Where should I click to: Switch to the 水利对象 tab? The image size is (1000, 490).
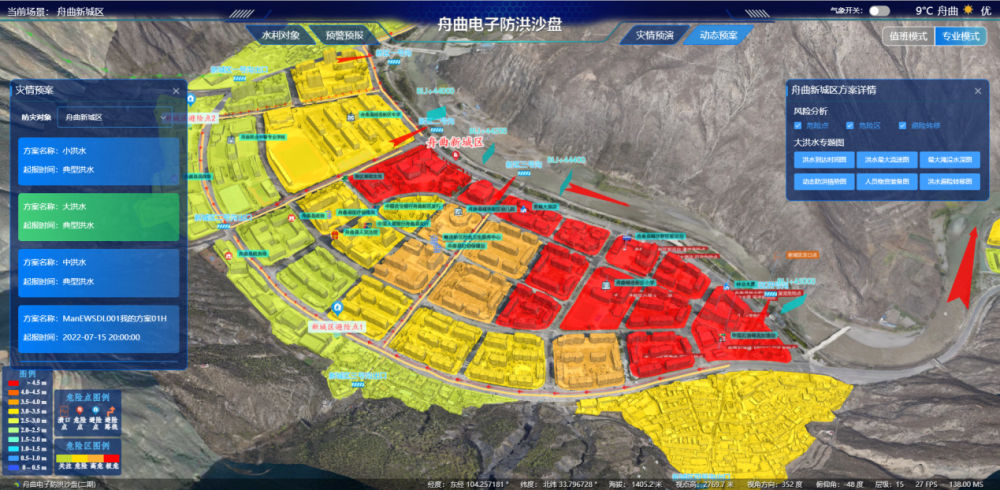(281, 35)
